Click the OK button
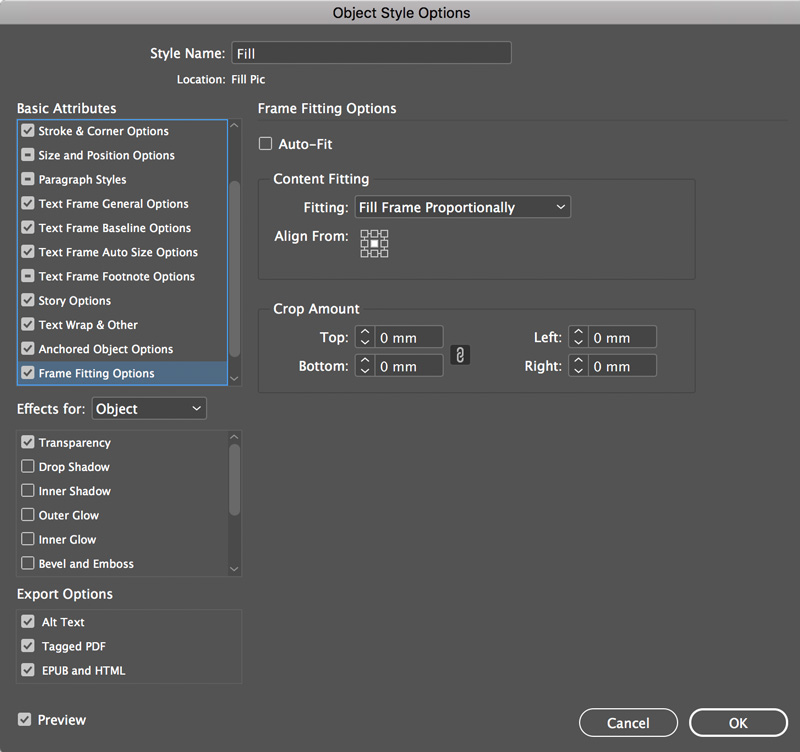This screenshot has height=752, width=800. tap(738, 722)
